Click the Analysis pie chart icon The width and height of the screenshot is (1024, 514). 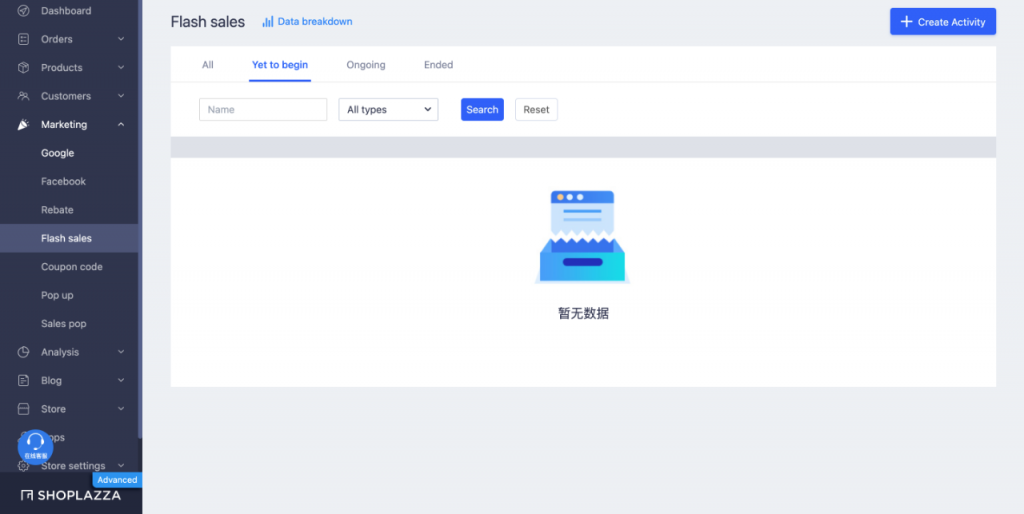coord(24,352)
